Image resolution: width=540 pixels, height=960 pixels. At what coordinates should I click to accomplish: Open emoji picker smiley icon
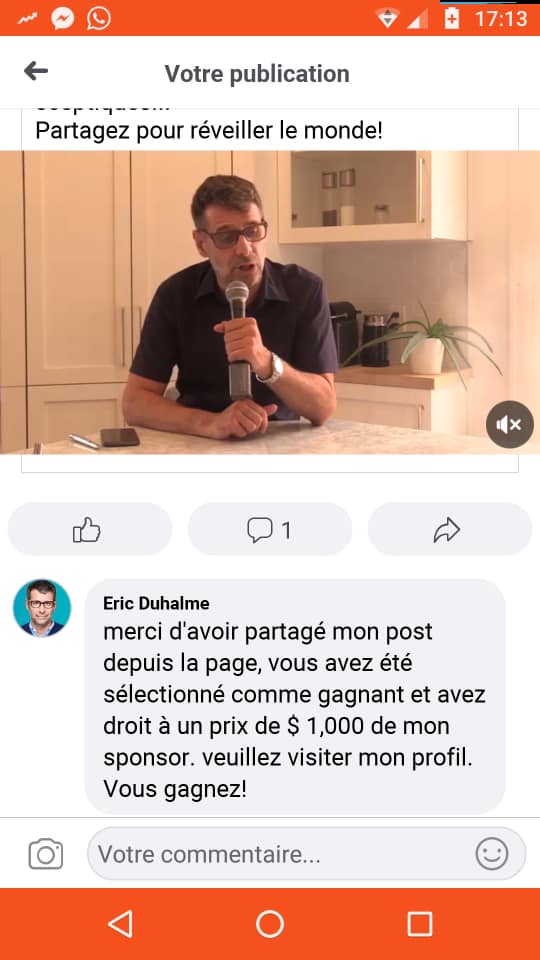click(x=492, y=853)
